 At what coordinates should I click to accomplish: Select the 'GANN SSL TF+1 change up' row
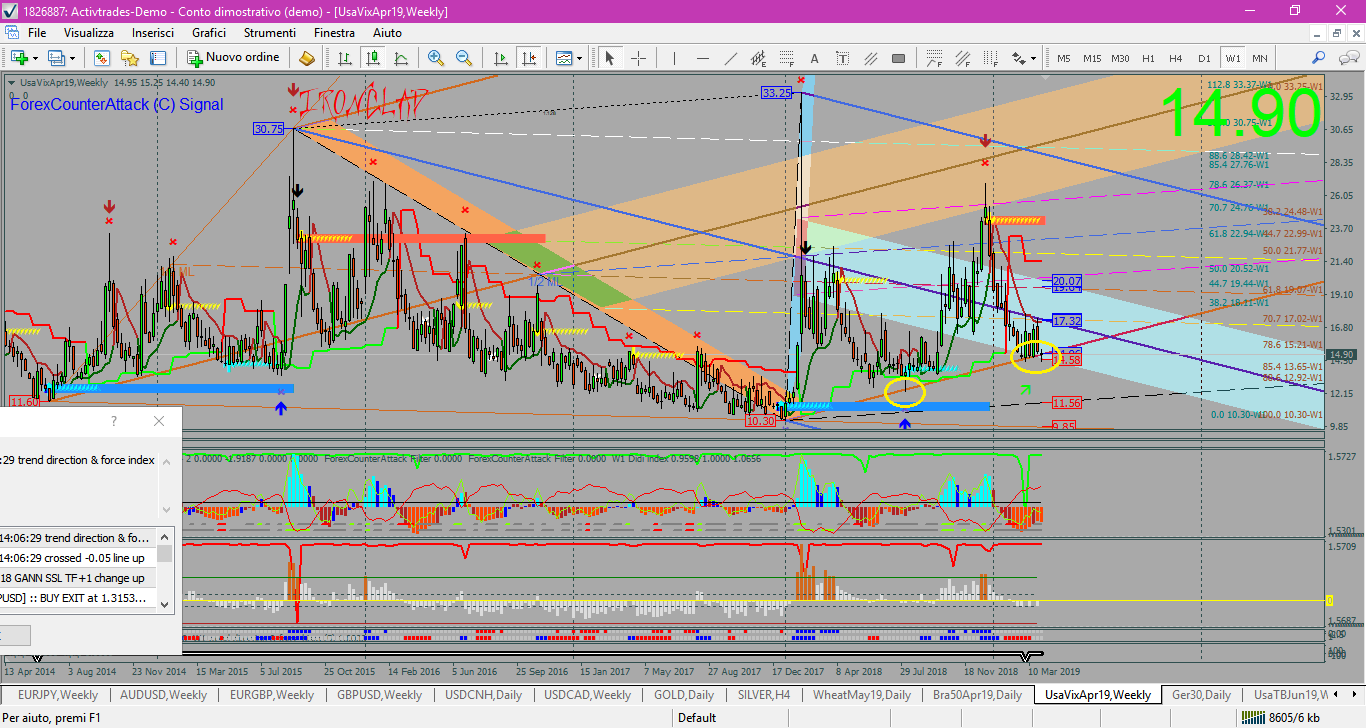click(78, 578)
